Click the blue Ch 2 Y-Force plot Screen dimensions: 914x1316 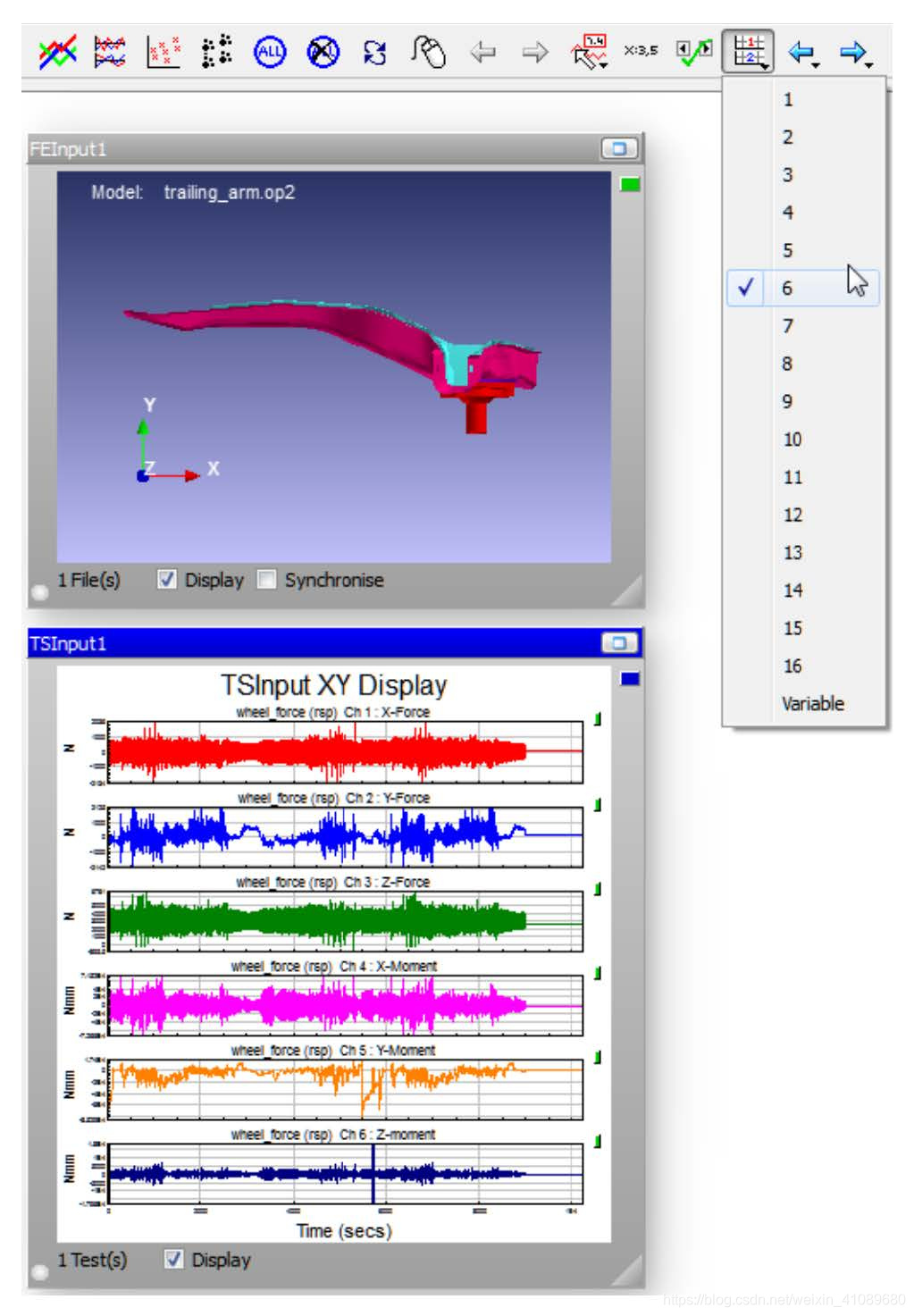point(345,836)
